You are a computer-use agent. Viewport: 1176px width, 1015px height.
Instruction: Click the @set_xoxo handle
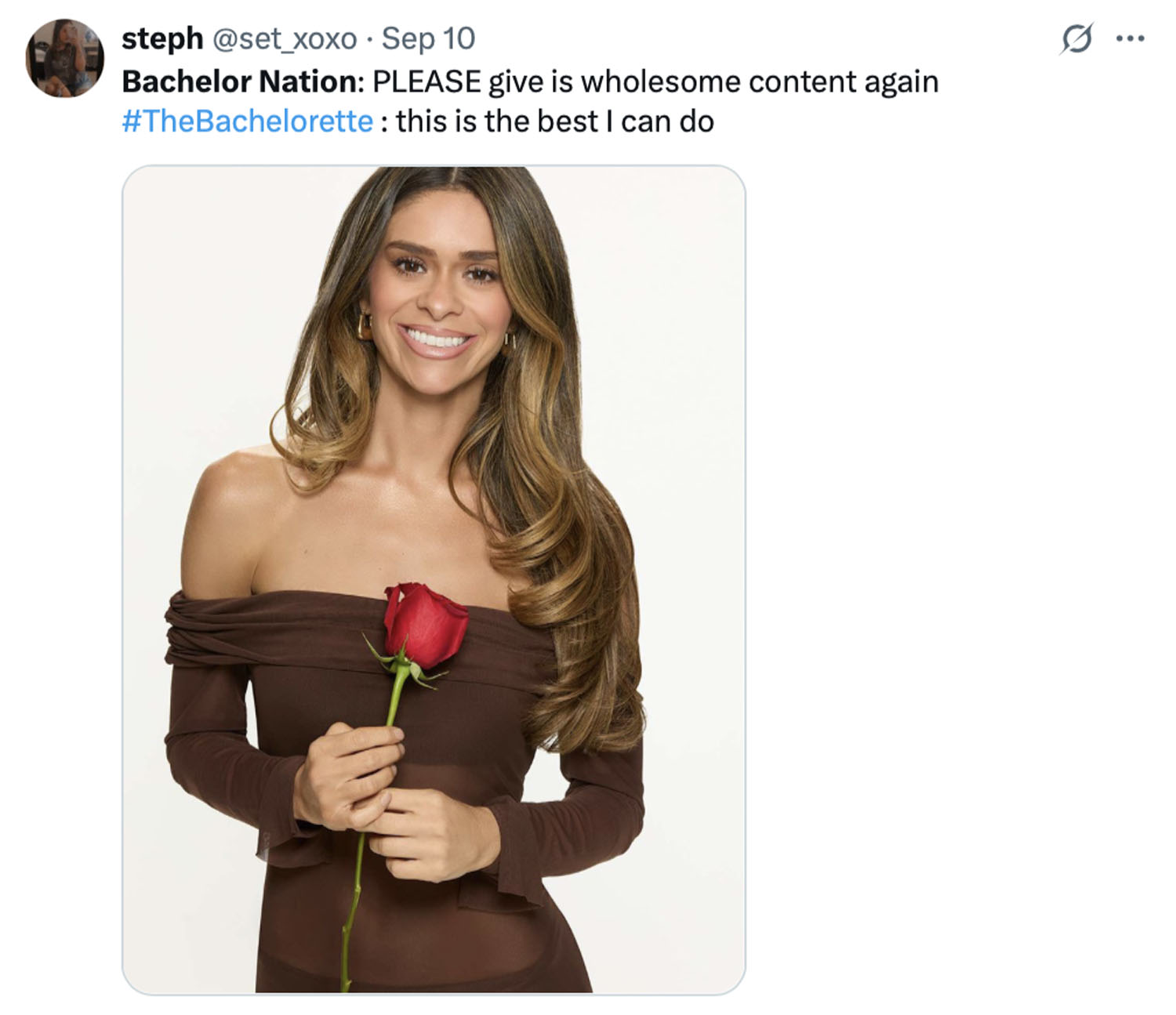285,38
